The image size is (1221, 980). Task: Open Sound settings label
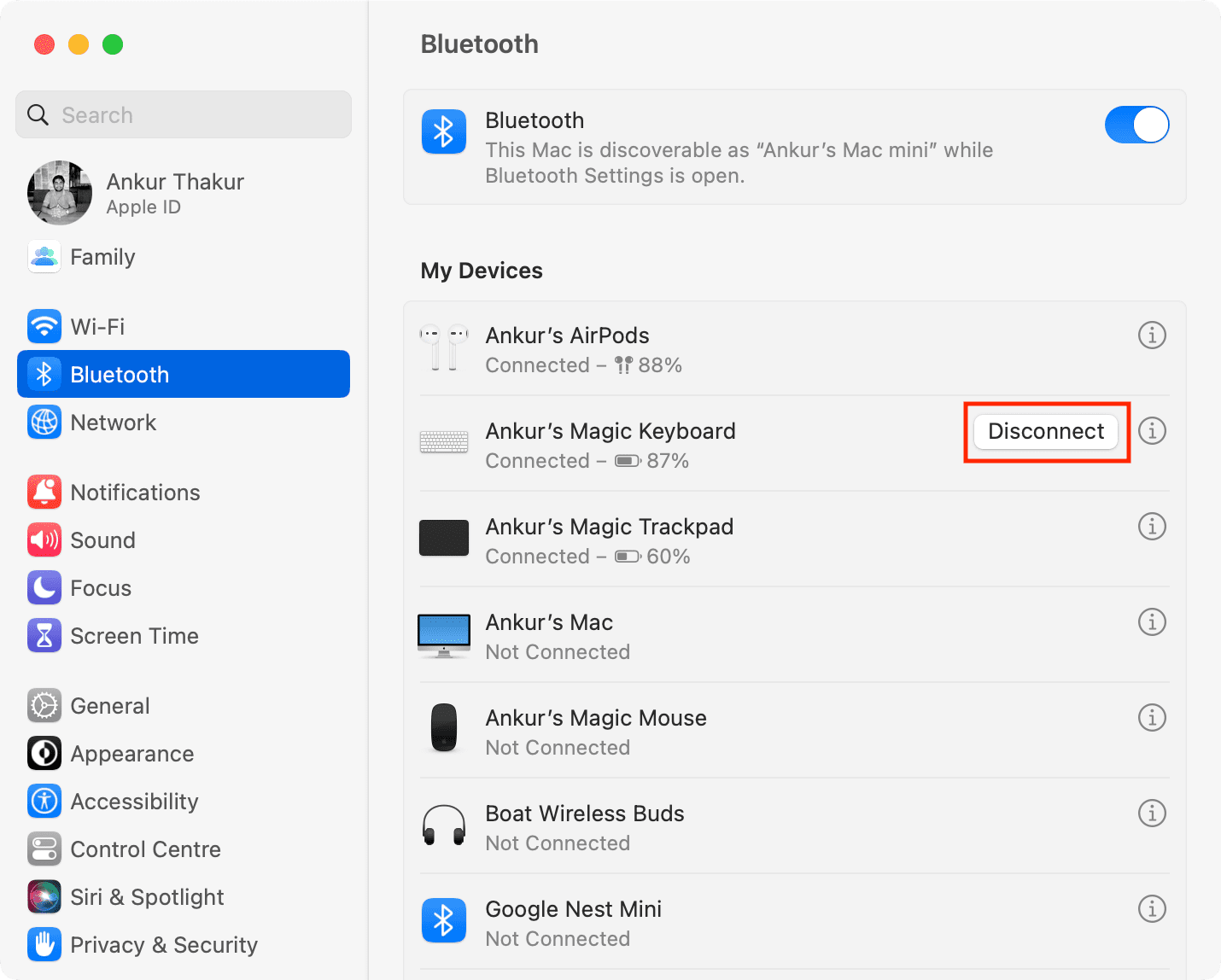(x=103, y=540)
